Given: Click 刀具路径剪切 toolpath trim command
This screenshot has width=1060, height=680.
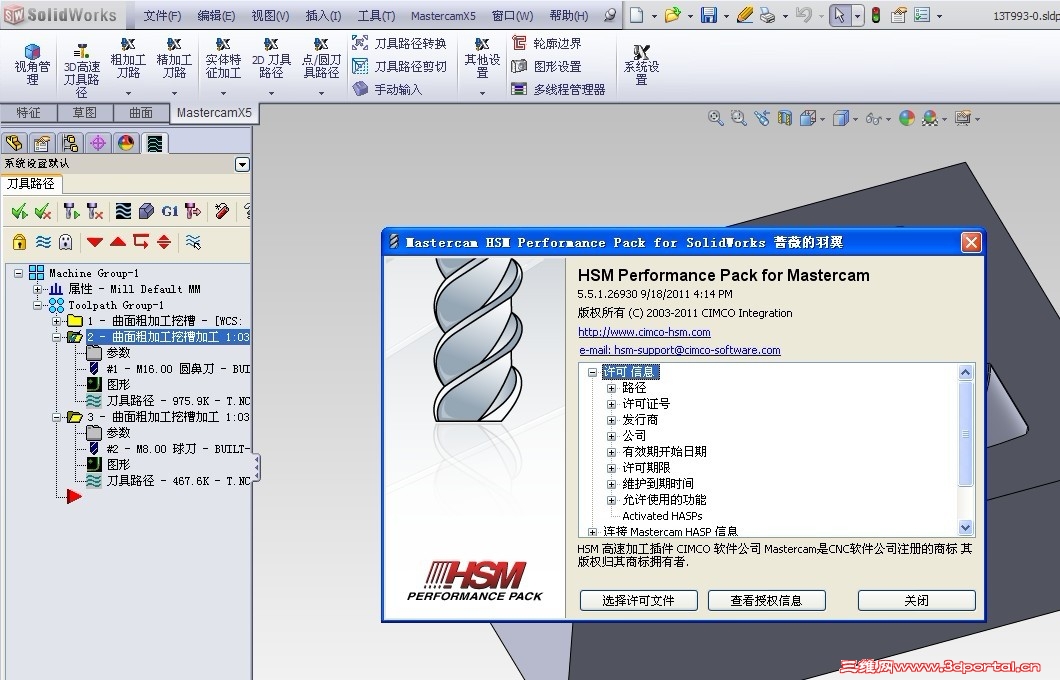Looking at the screenshot, I should click(399, 66).
